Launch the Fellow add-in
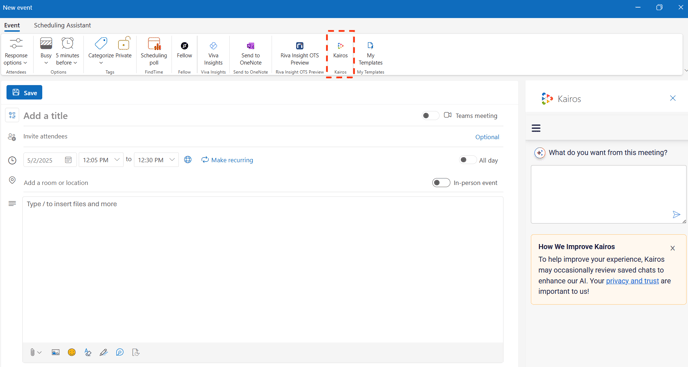 [x=184, y=49]
